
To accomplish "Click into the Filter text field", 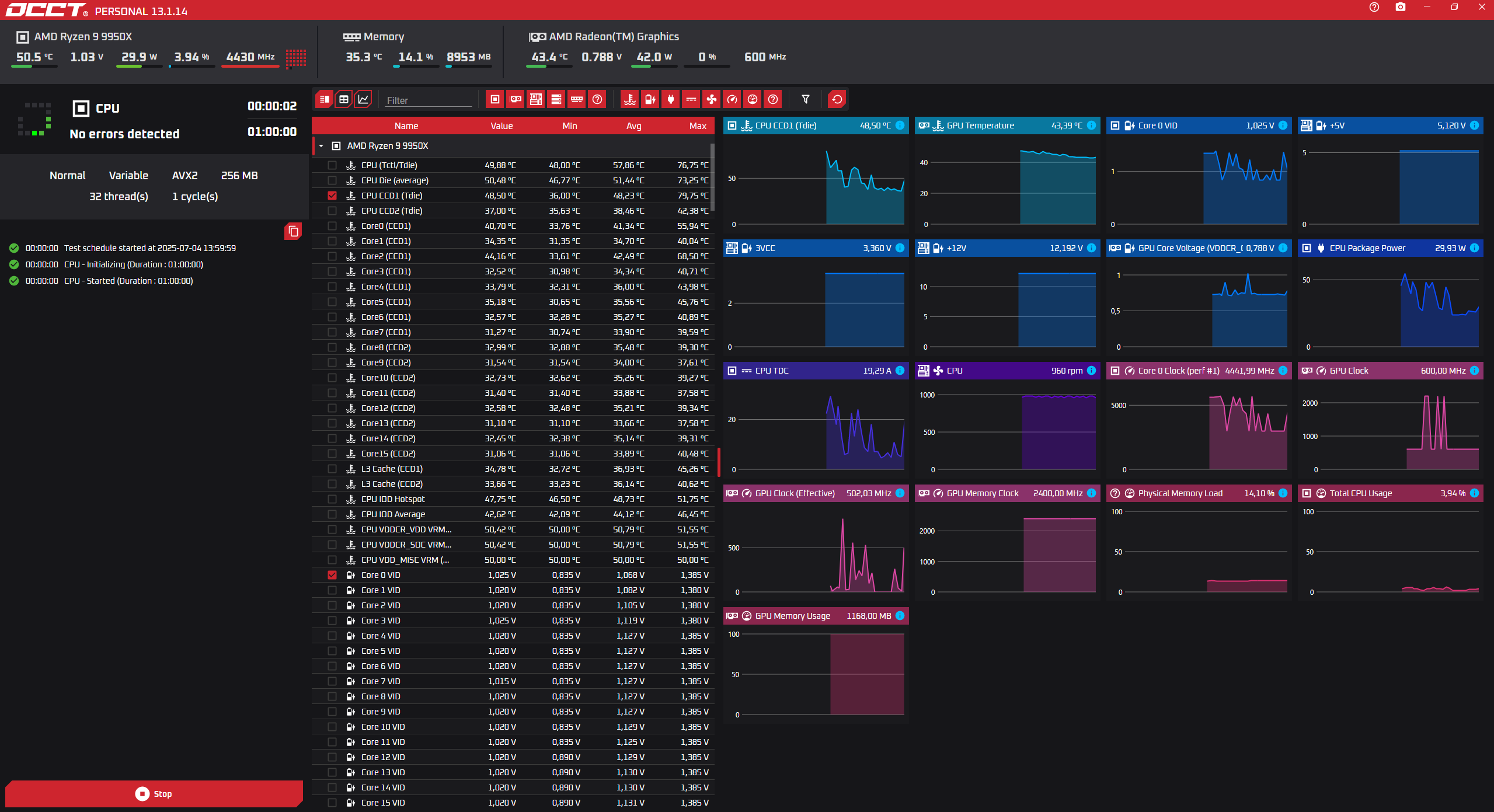I will point(428,100).
